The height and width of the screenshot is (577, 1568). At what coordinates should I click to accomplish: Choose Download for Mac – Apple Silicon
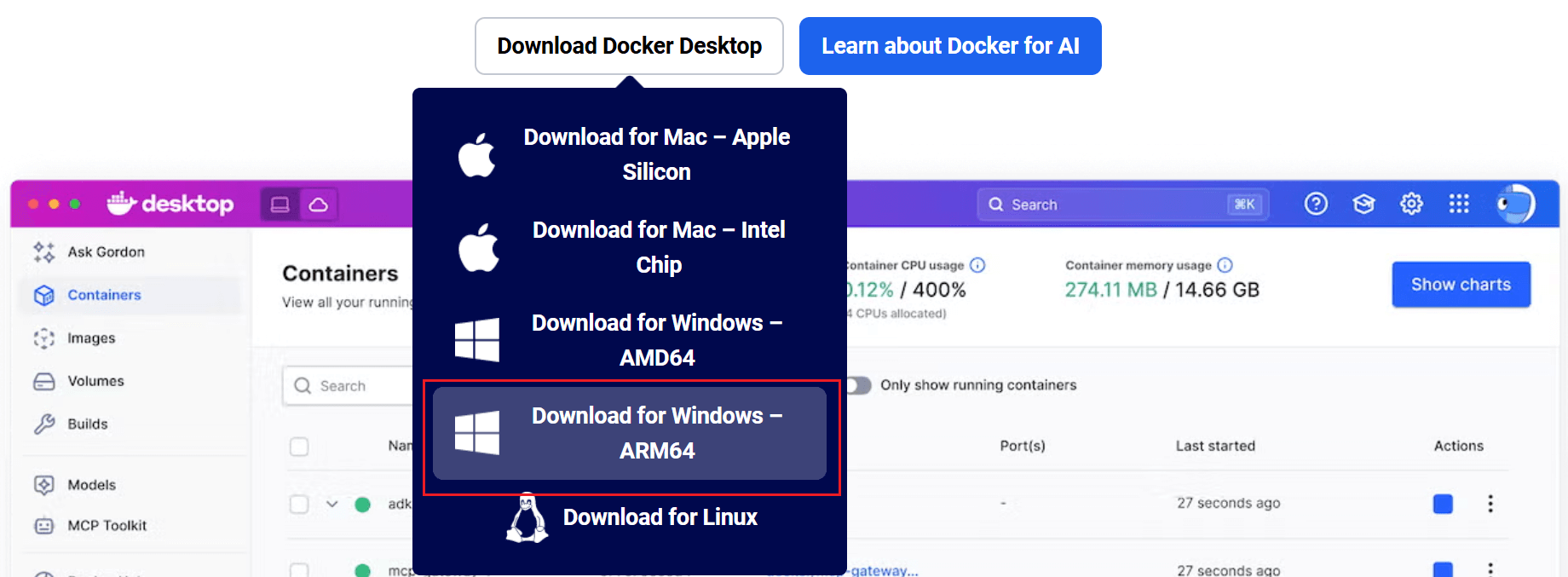pos(630,154)
